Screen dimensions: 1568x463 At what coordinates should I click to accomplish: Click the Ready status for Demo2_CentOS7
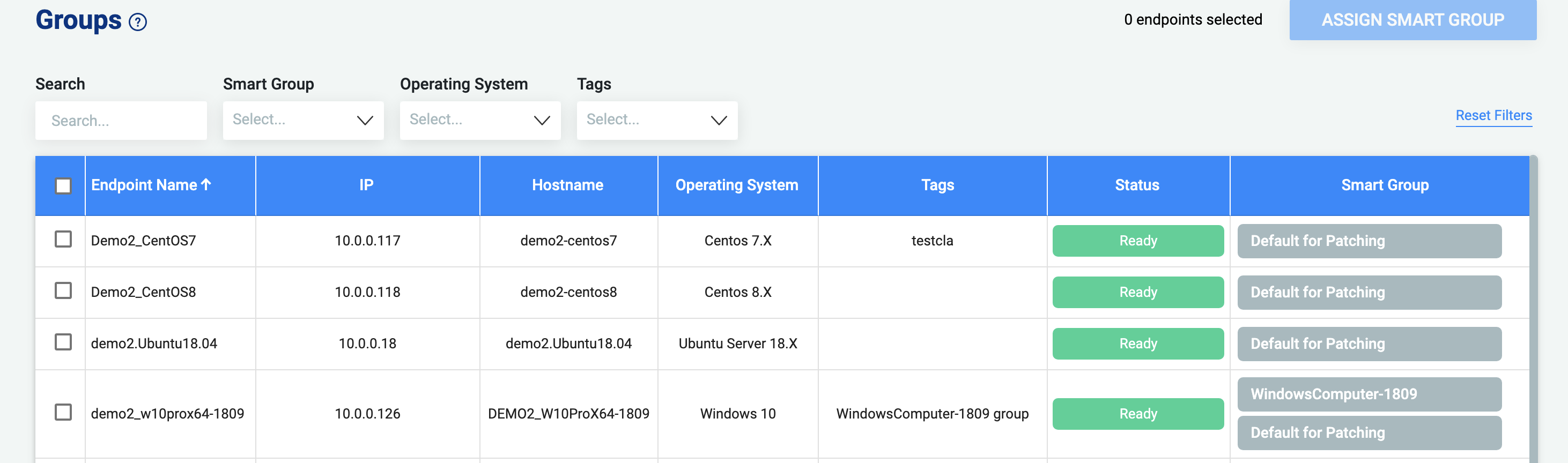(x=1137, y=241)
